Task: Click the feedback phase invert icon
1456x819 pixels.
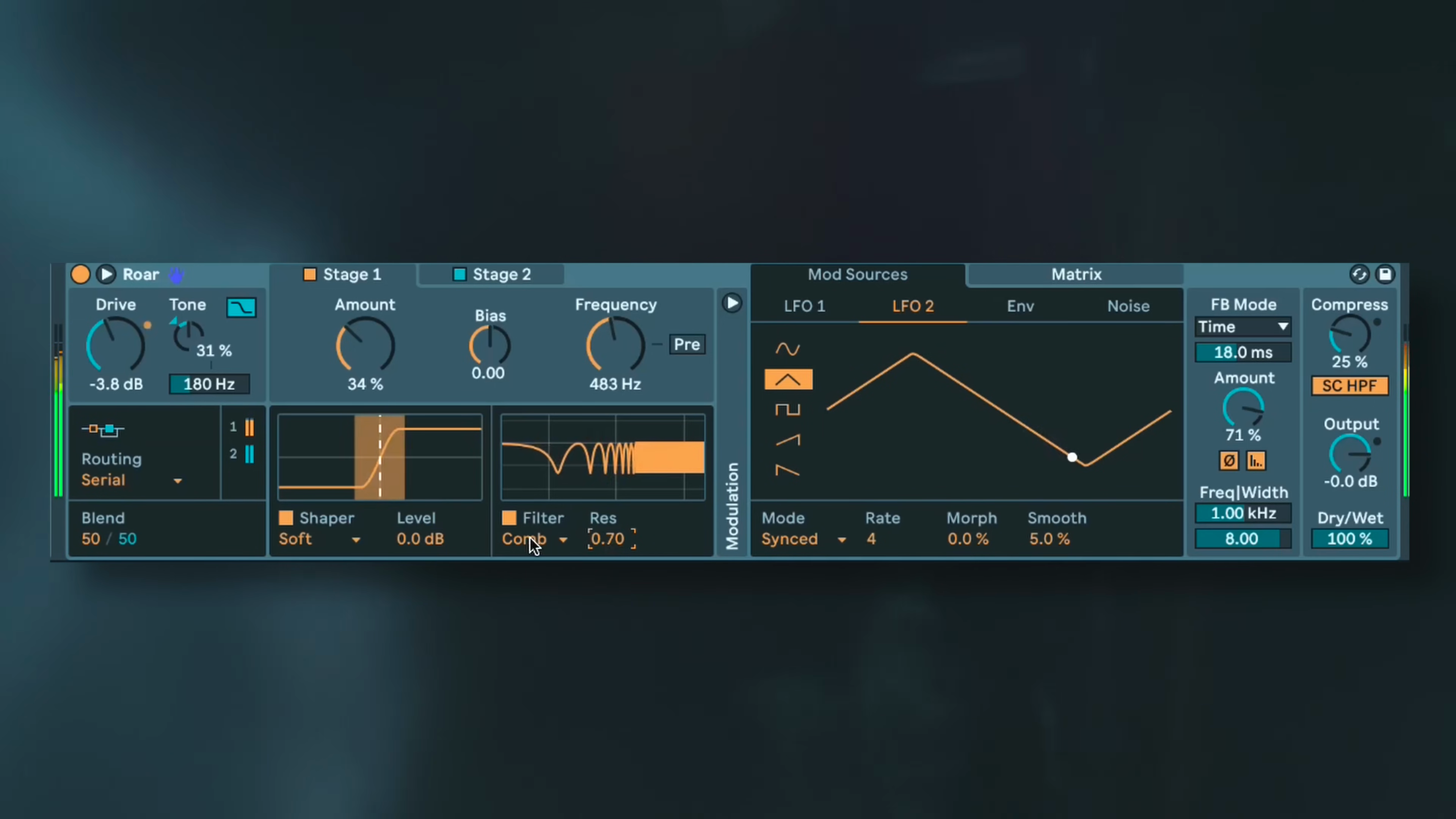Action: [x=1229, y=461]
